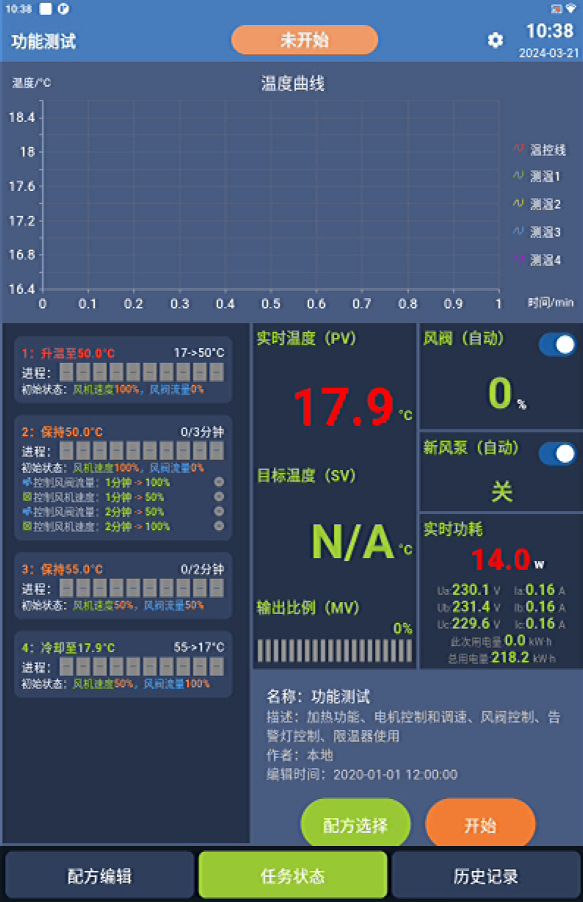Toggle the 风阀（自动） switch
This screenshot has height=902, width=583.
[x=557, y=345]
